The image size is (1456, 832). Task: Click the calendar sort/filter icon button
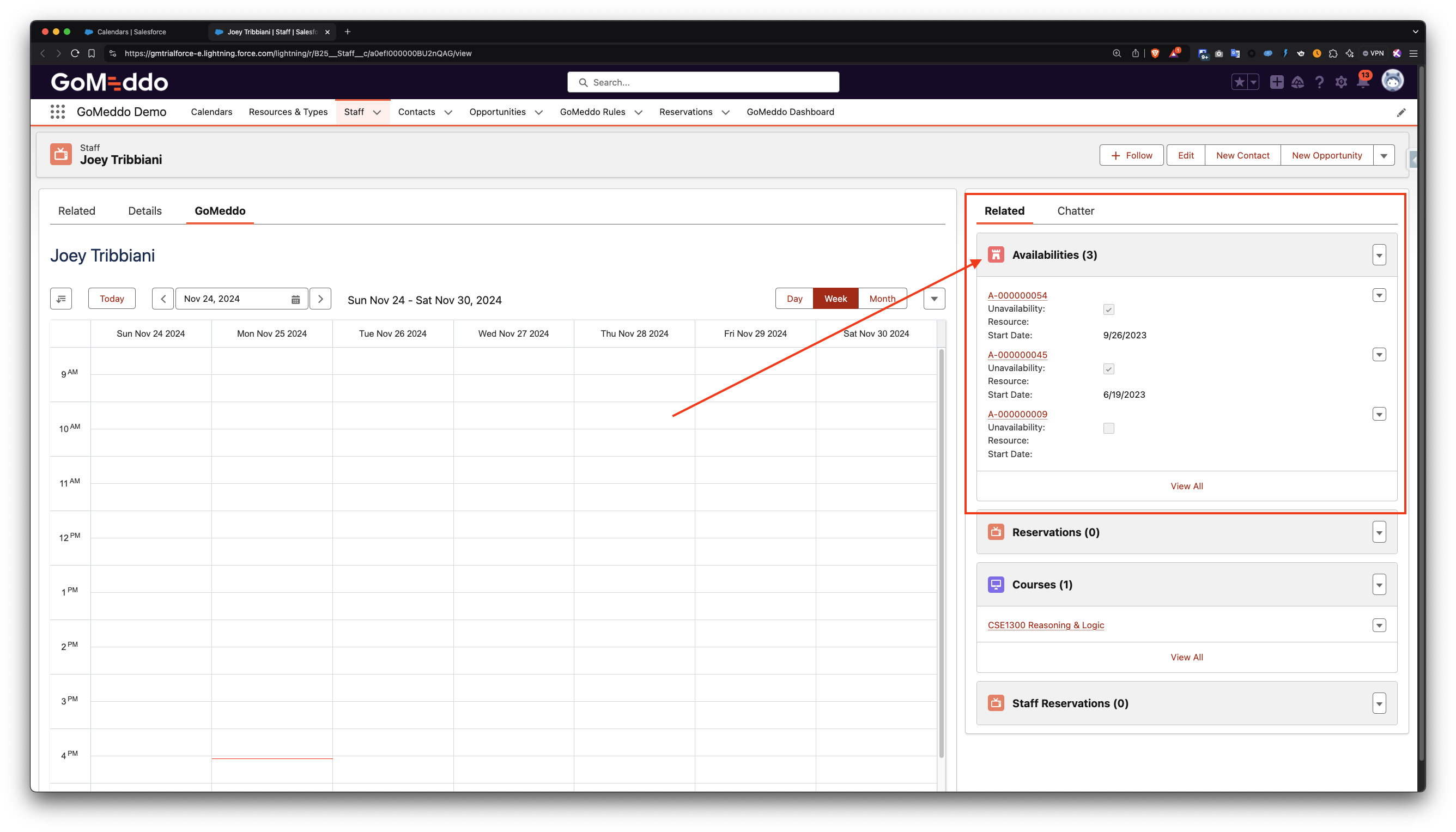[x=61, y=299]
